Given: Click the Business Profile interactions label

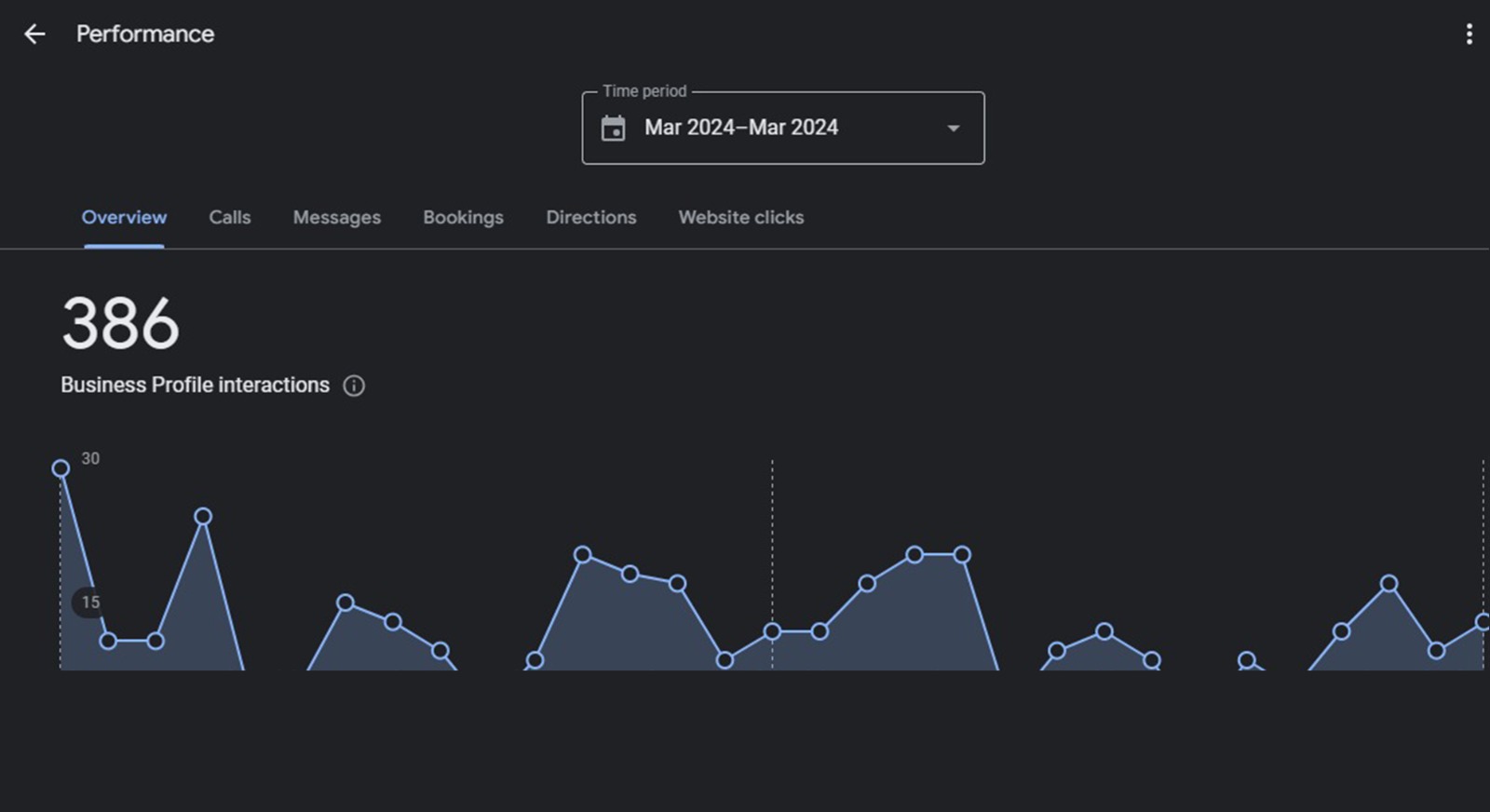Looking at the screenshot, I should [195, 386].
